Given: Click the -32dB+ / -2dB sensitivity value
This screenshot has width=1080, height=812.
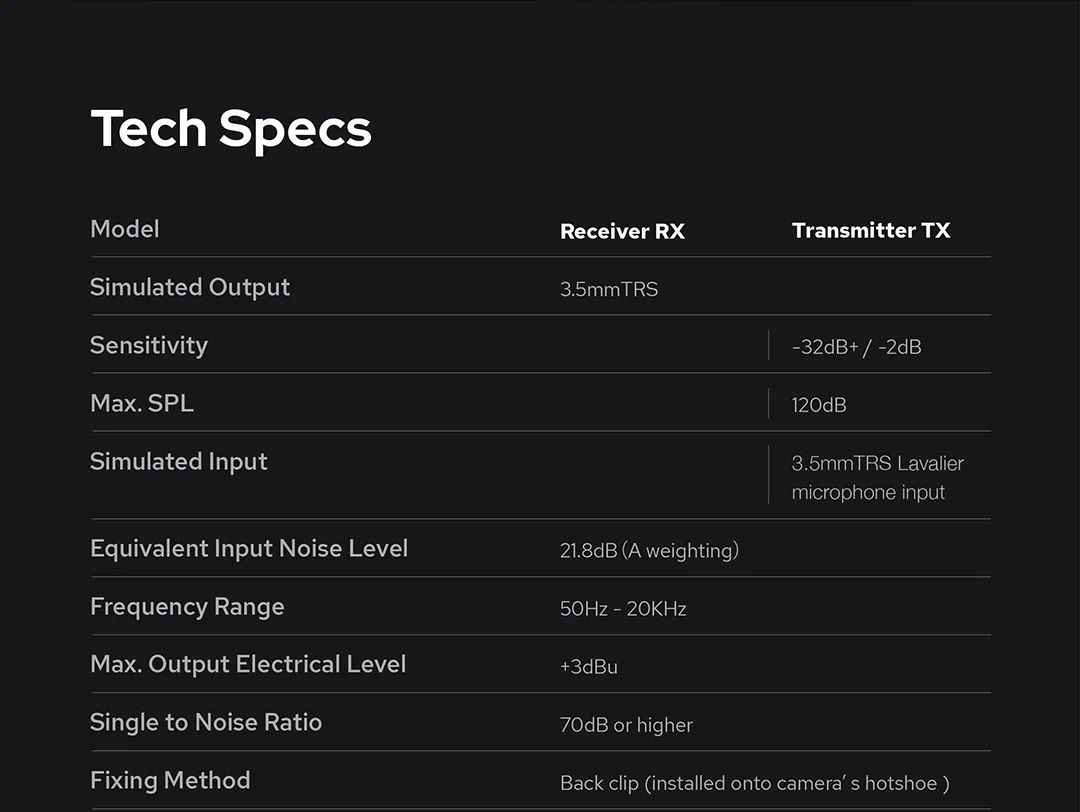Looking at the screenshot, I should coord(856,347).
